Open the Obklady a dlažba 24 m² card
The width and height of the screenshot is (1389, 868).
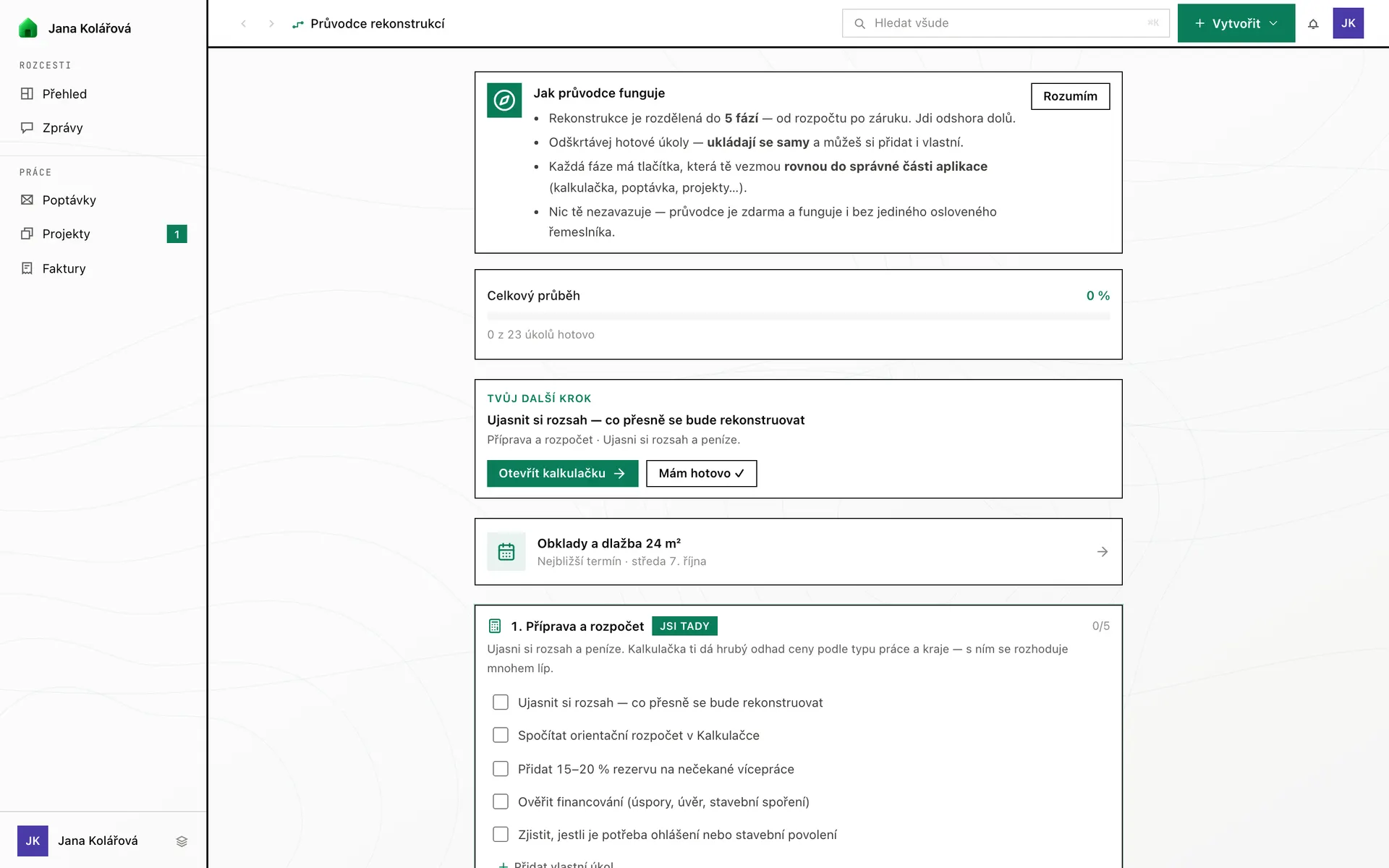pyautogui.click(x=798, y=551)
